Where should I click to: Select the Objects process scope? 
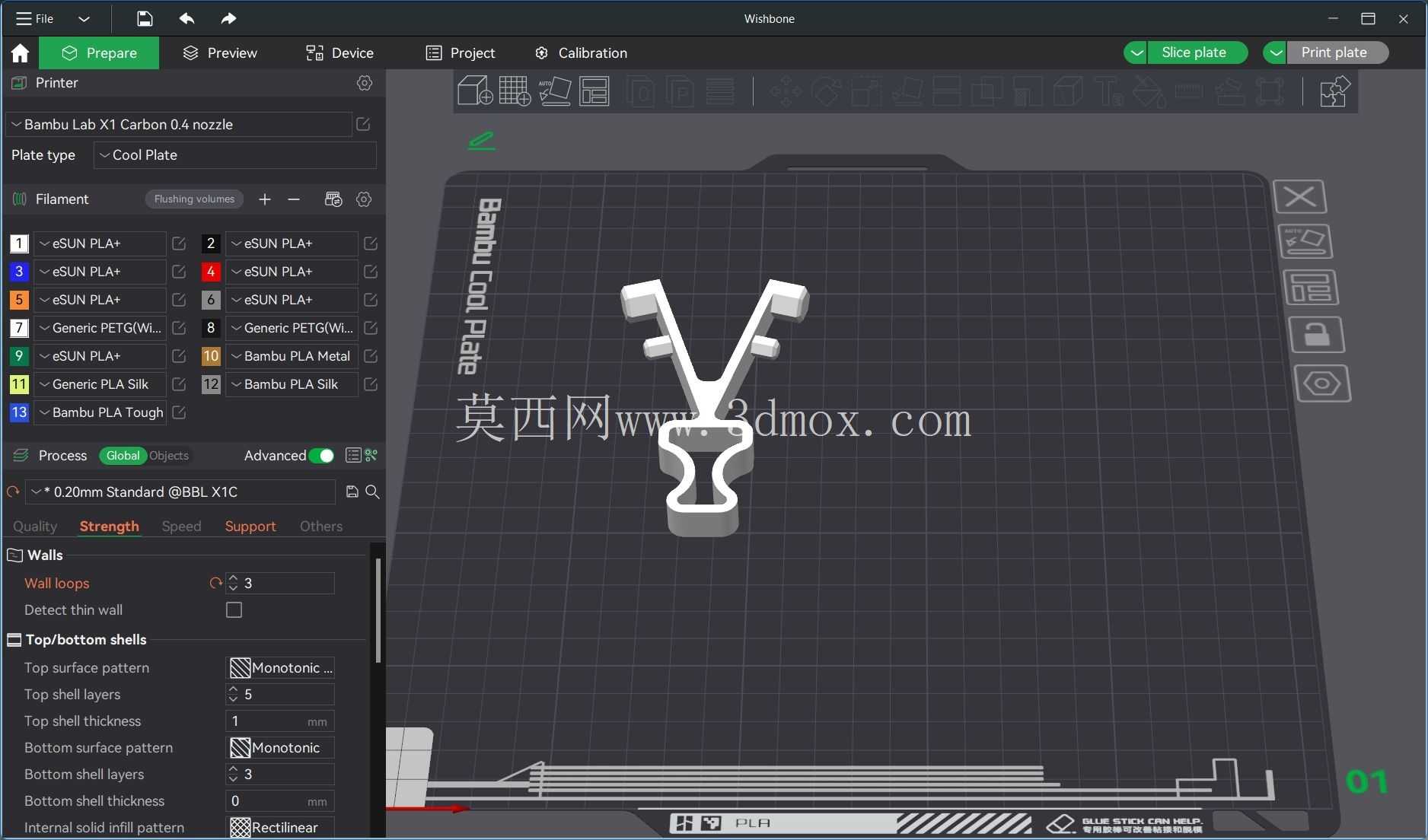(x=169, y=456)
